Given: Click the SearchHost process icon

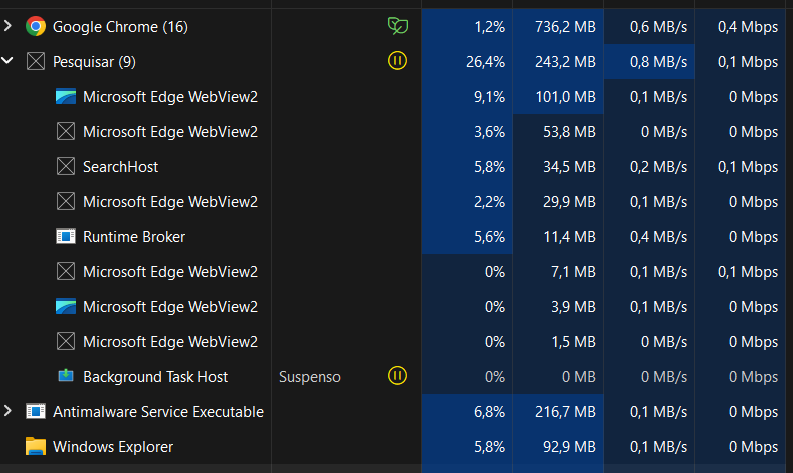Looking at the screenshot, I should 66,166.
